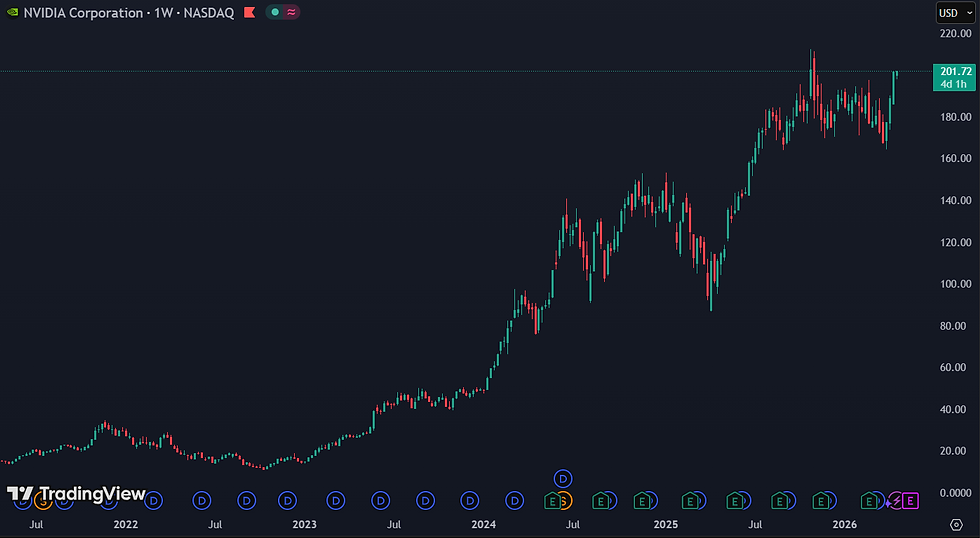This screenshot has width=980, height=538.
Task: Click the earnings marker near November 2025
Action: (x=820, y=501)
